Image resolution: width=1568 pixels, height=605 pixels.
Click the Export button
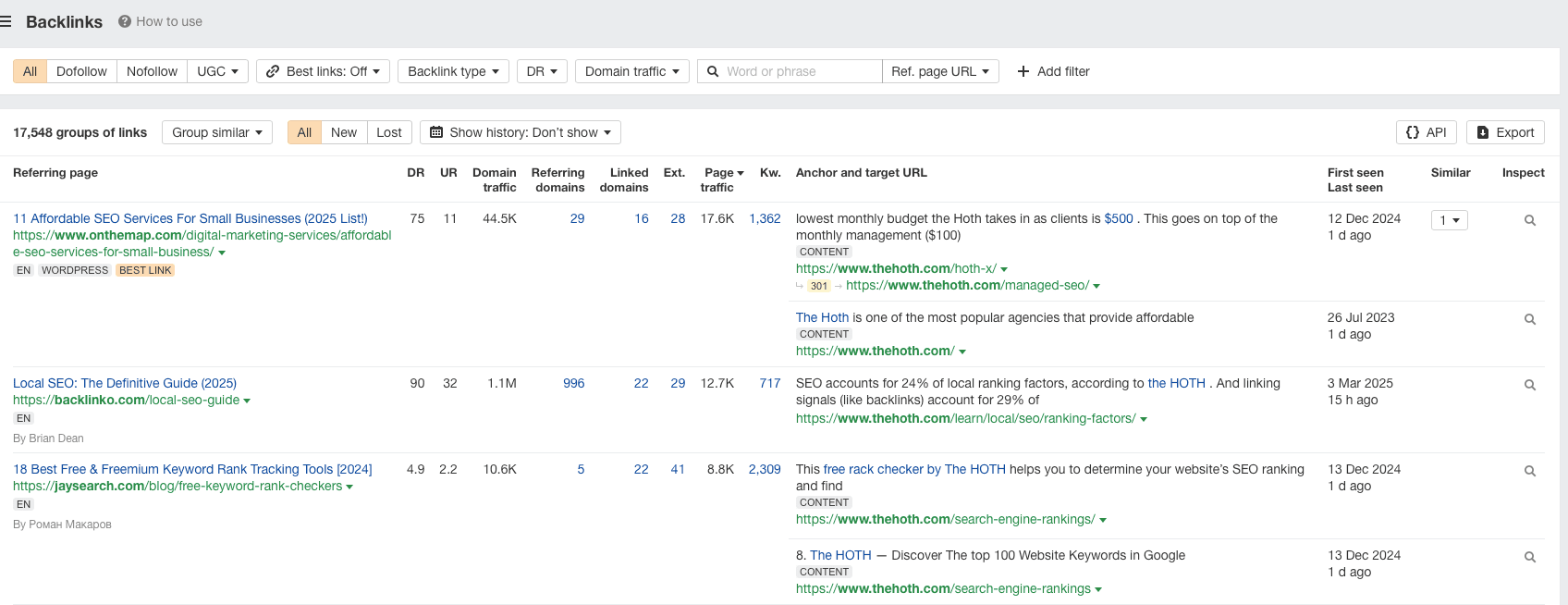(1505, 132)
